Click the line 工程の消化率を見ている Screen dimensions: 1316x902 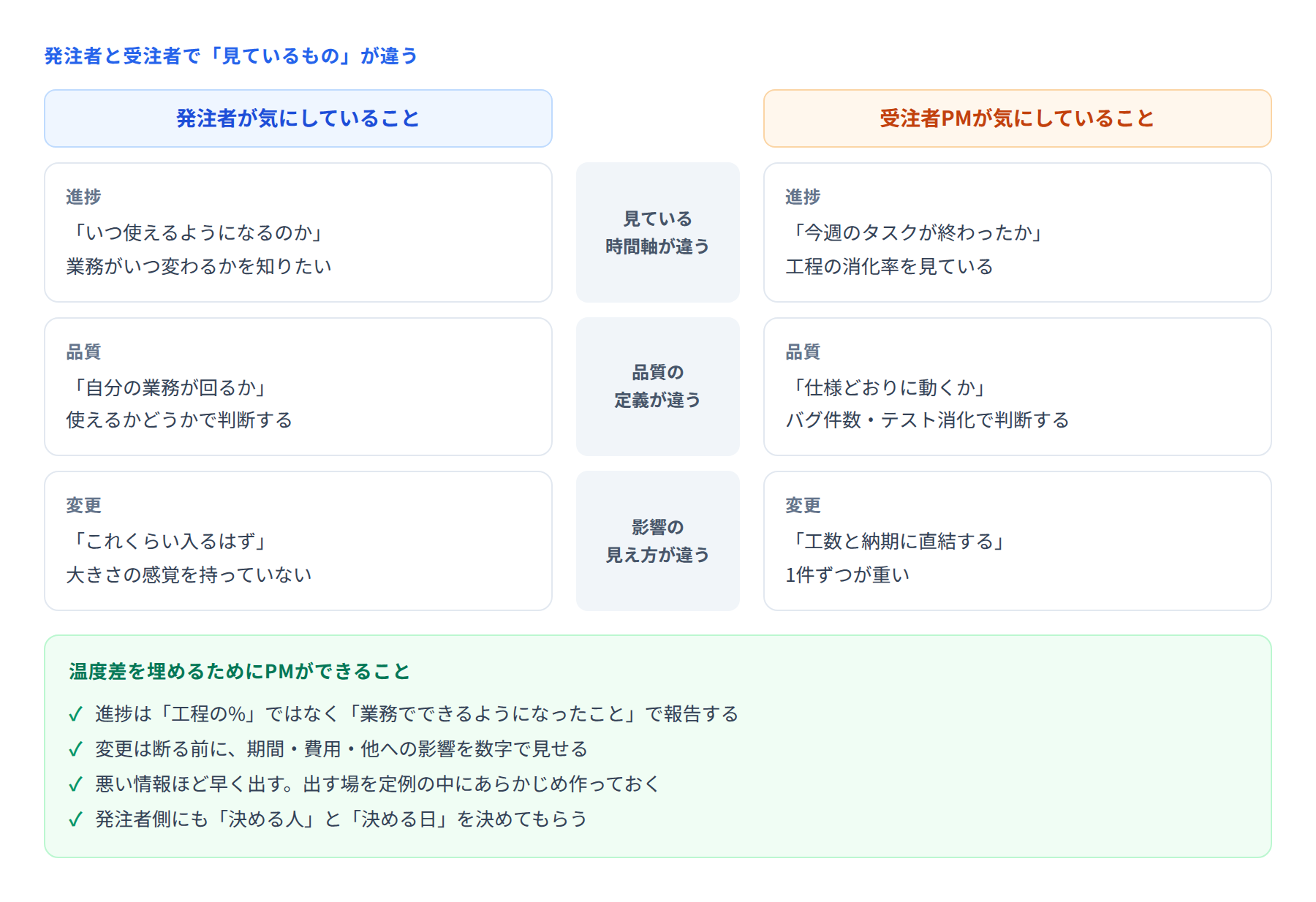[889, 266]
